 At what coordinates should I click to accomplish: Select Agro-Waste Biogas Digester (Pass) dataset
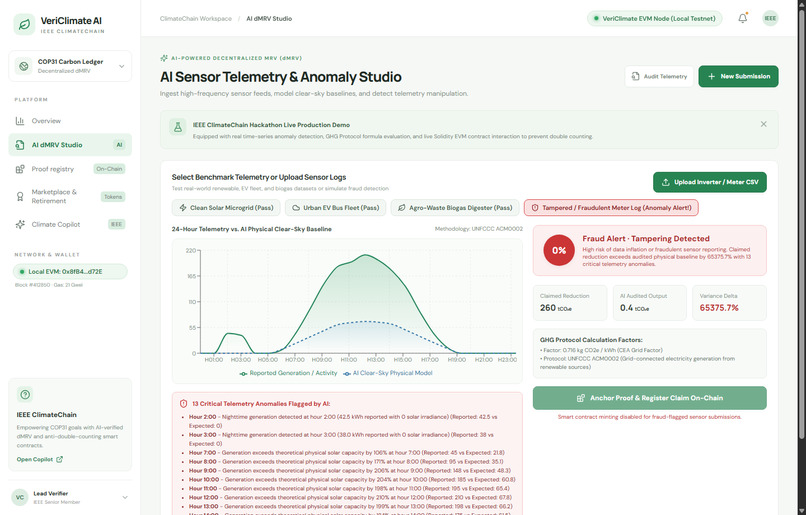pos(455,208)
